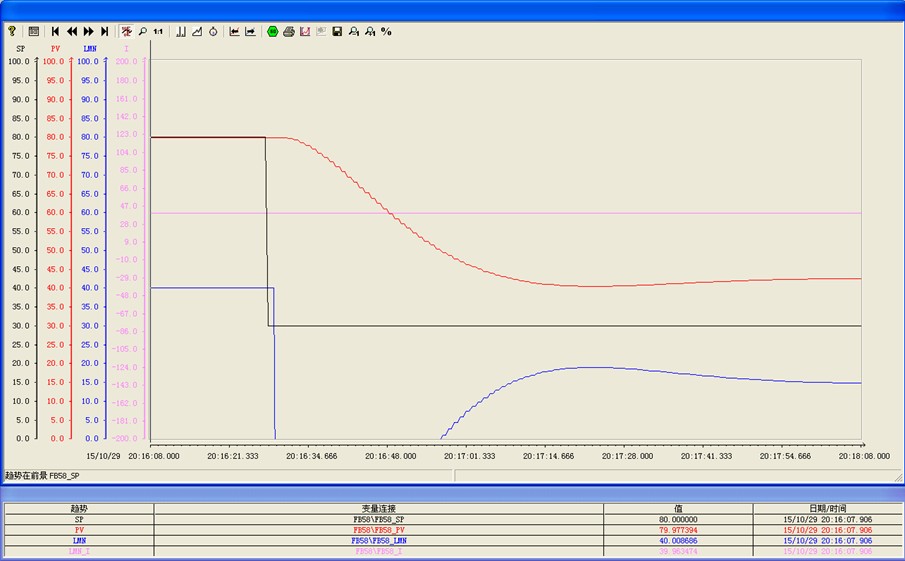Print the trend window
The width and height of the screenshot is (905, 561).
tap(289, 31)
